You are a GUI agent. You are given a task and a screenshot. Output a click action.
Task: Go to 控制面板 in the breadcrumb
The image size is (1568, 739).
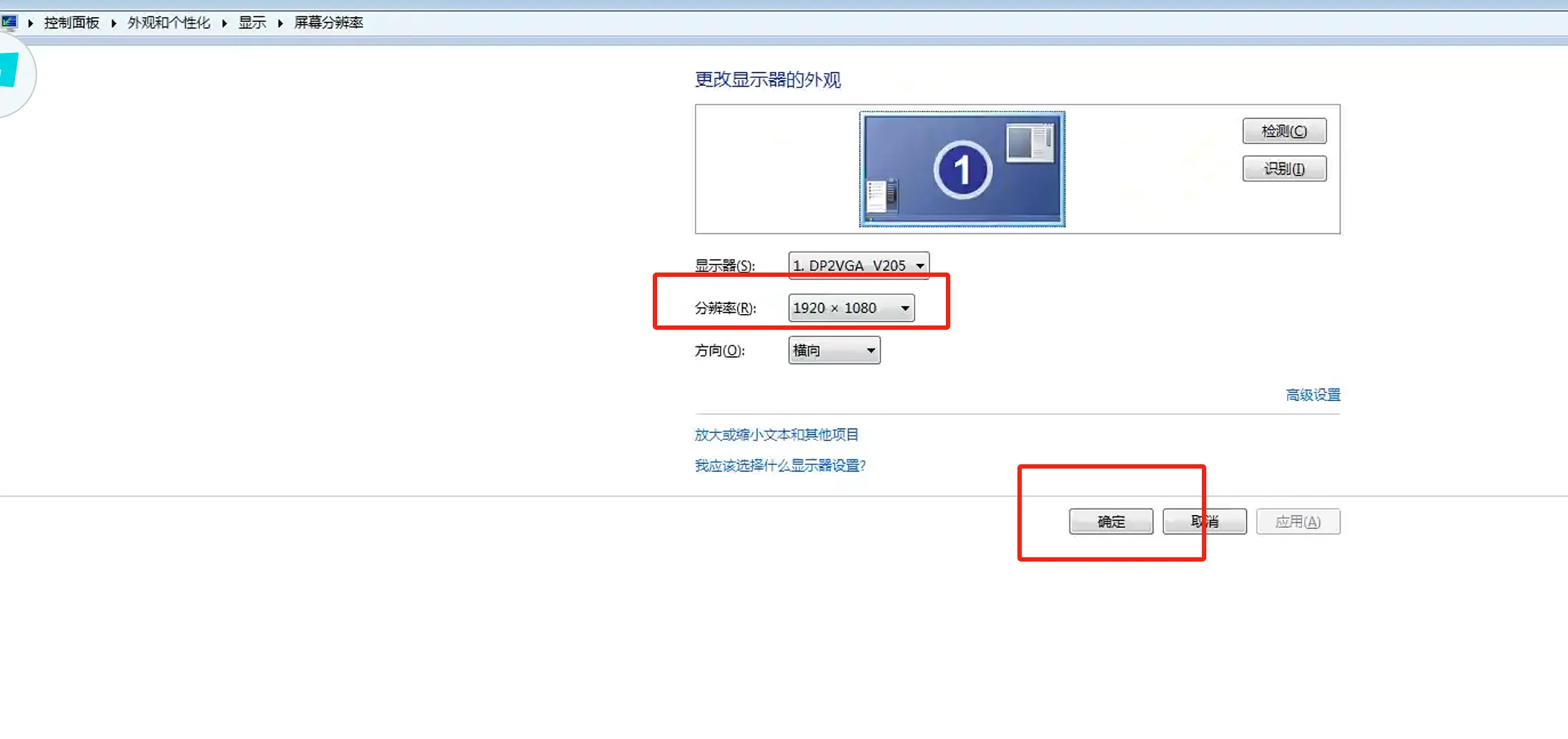click(x=72, y=23)
